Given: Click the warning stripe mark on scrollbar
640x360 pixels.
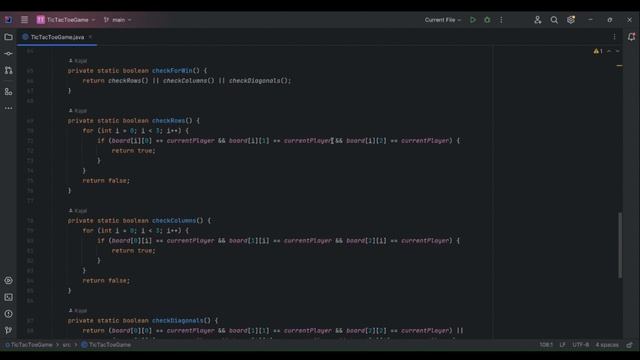Looking at the screenshot, I should [x=619, y=65].
